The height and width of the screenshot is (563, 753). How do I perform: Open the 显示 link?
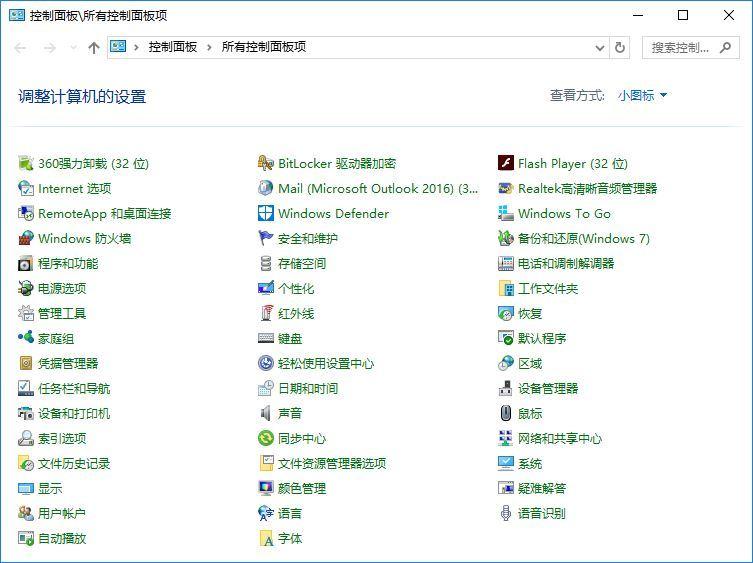point(50,488)
